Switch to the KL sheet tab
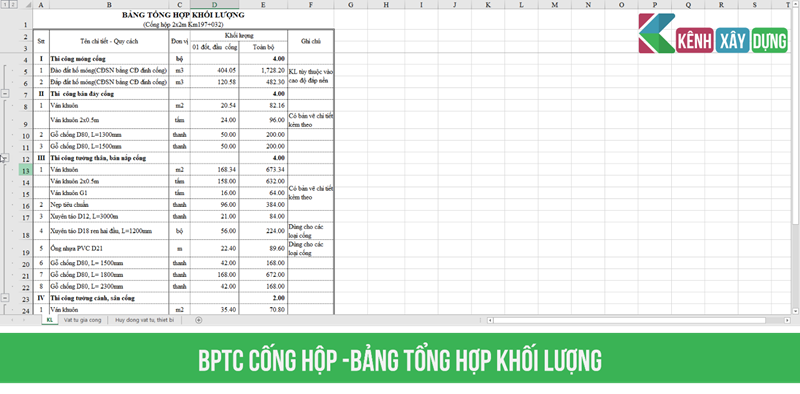The image size is (800, 394). point(49,320)
